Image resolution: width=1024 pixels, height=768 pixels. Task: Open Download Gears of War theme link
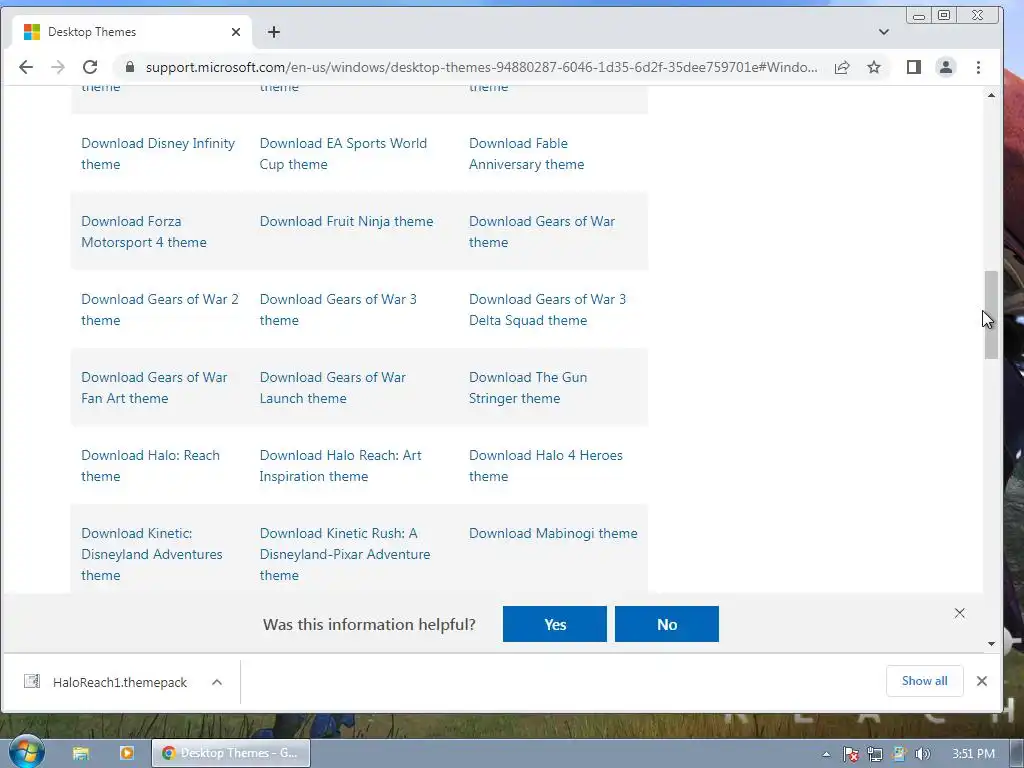[542, 232]
